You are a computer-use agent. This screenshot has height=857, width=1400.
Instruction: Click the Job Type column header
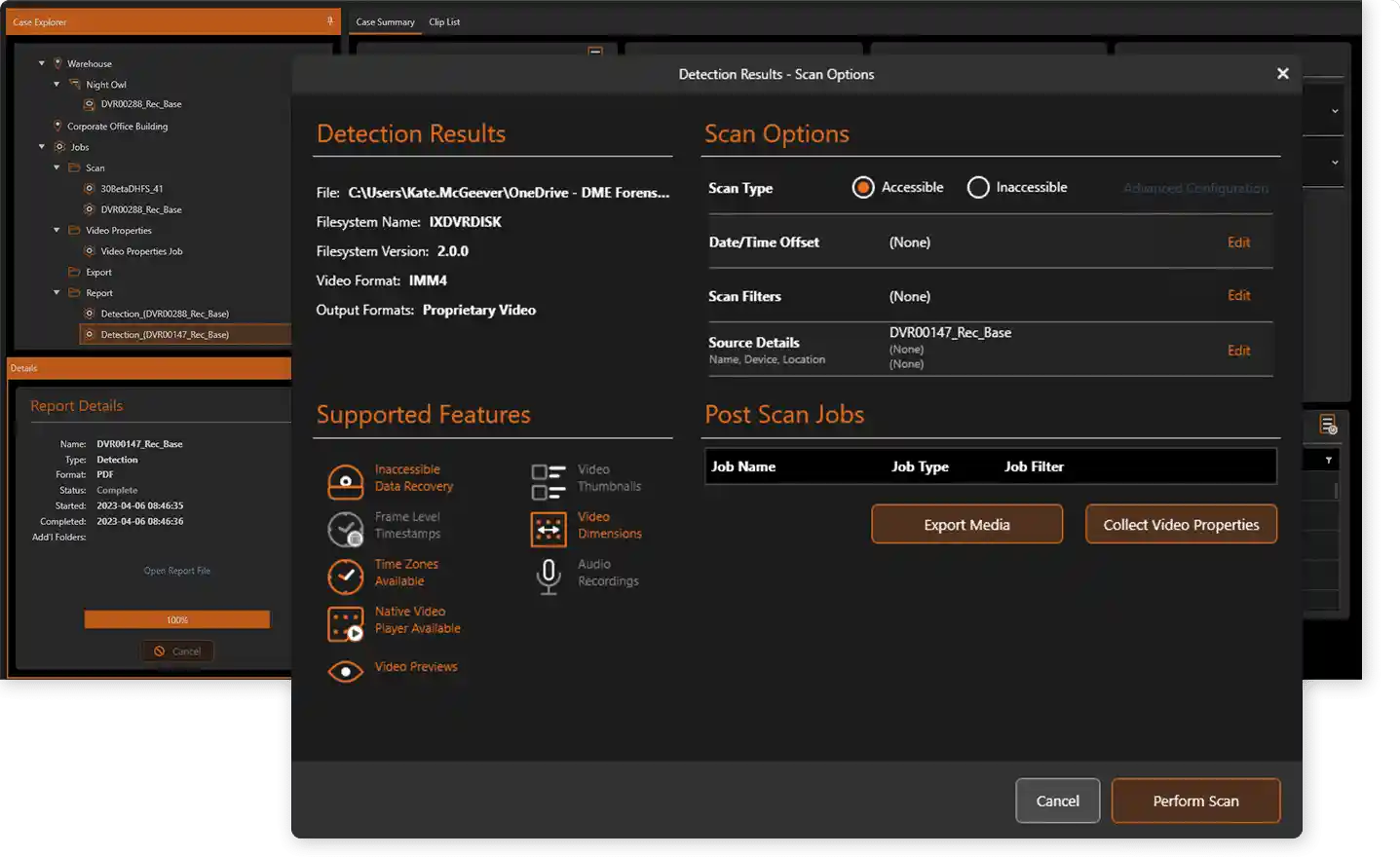tap(920, 466)
